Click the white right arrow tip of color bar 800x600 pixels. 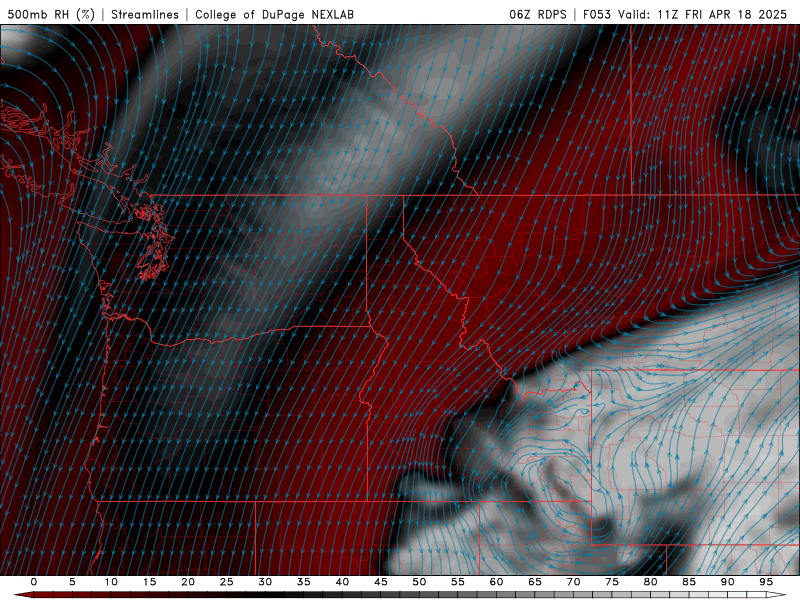[x=778, y=595]
